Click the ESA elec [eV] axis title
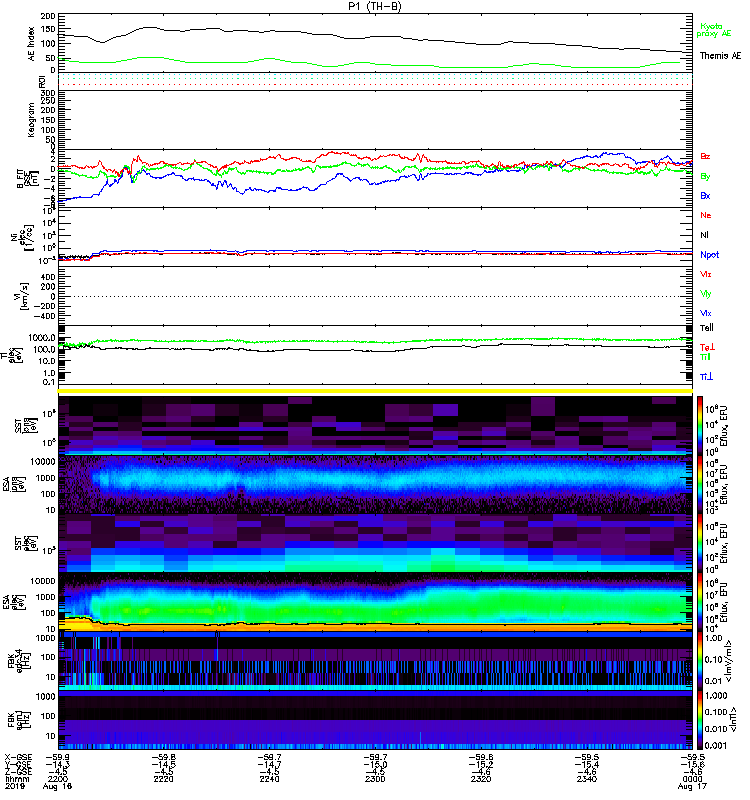750x800 pixels. pos(13,602)
